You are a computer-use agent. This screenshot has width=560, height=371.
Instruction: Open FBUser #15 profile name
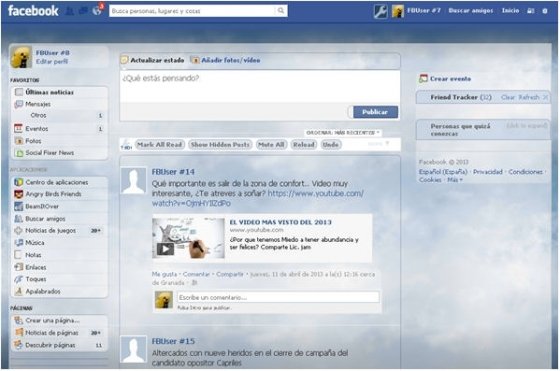point(173,341)
